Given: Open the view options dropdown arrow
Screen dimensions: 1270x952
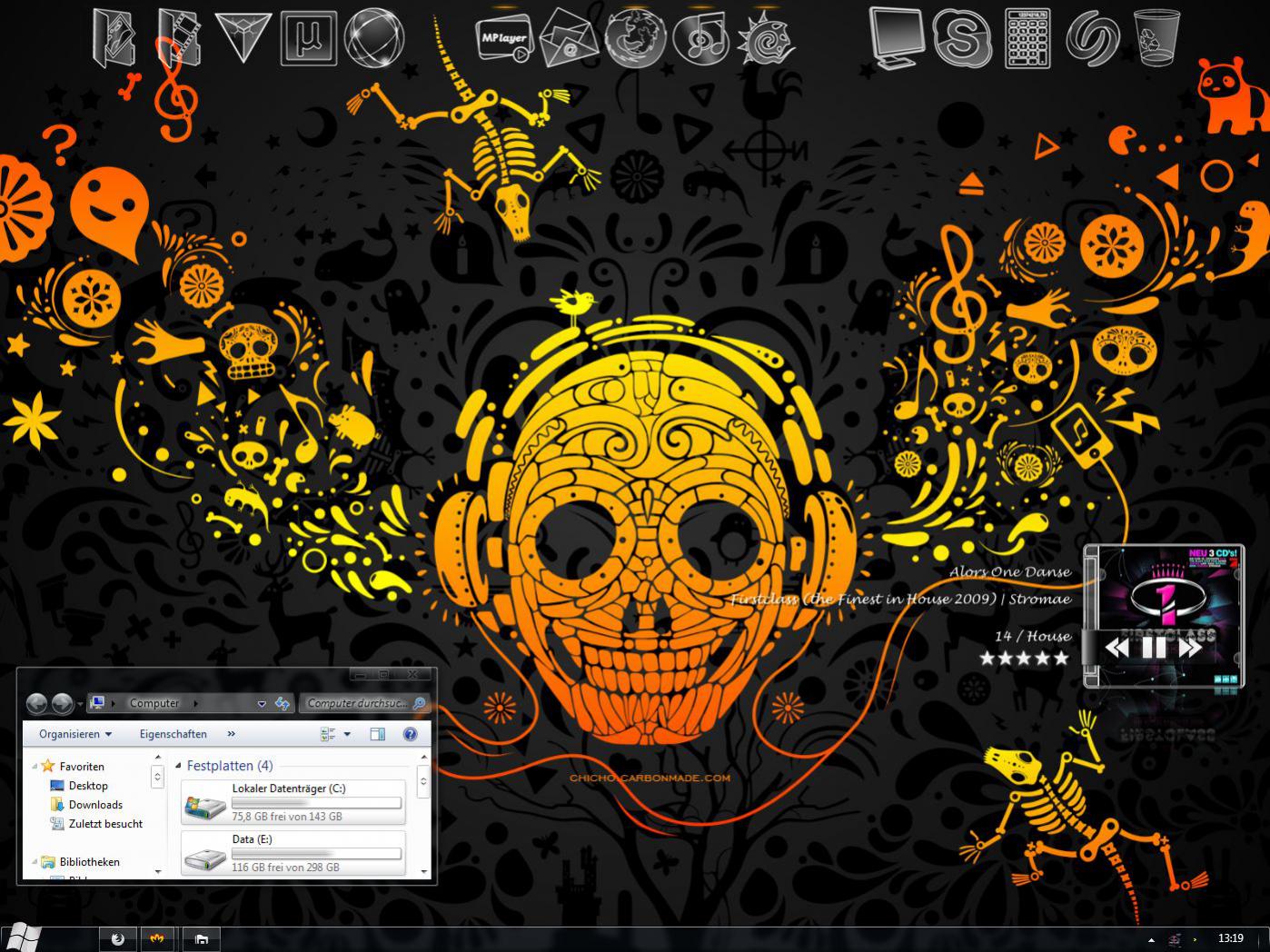Looking at the screenshot, I should tap(347, 734).
